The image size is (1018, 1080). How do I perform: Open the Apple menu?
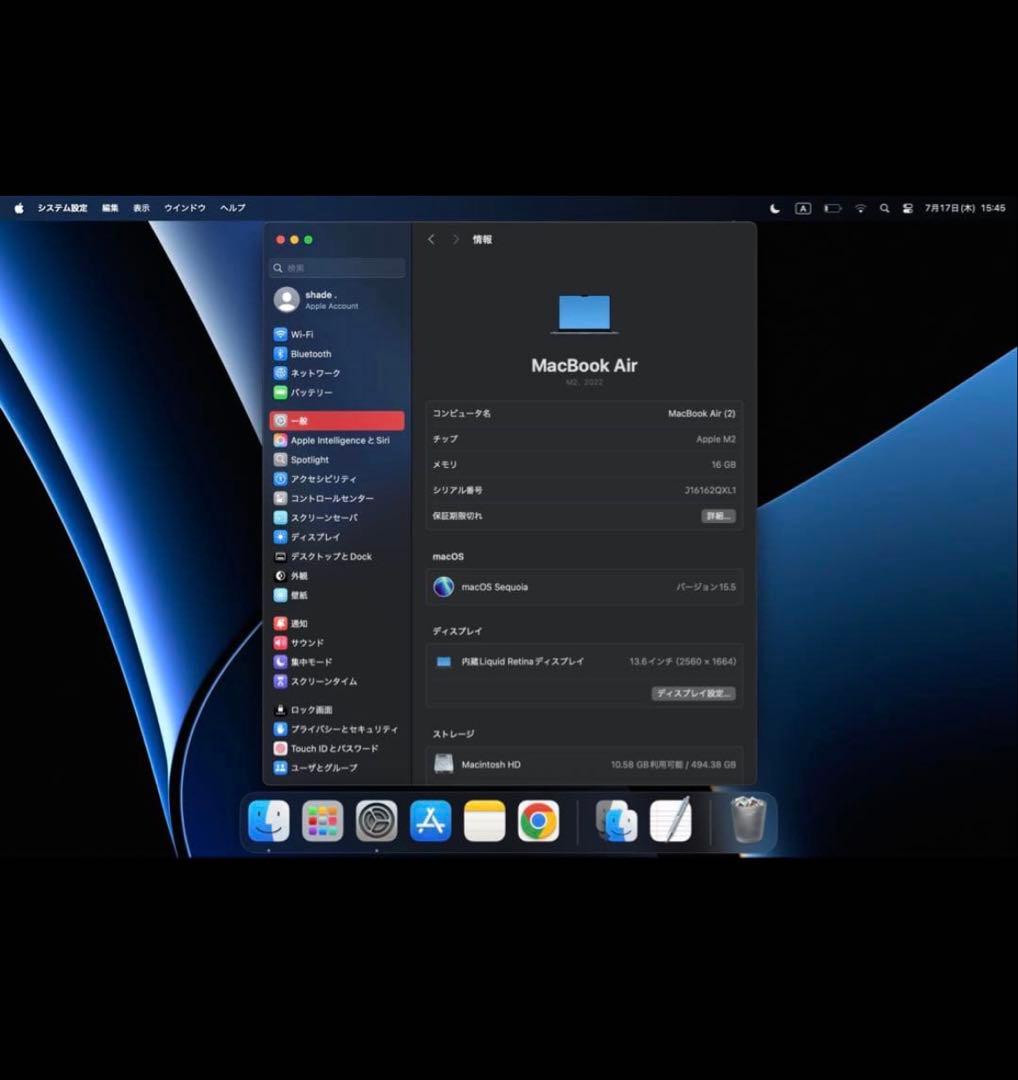(19, 208)
